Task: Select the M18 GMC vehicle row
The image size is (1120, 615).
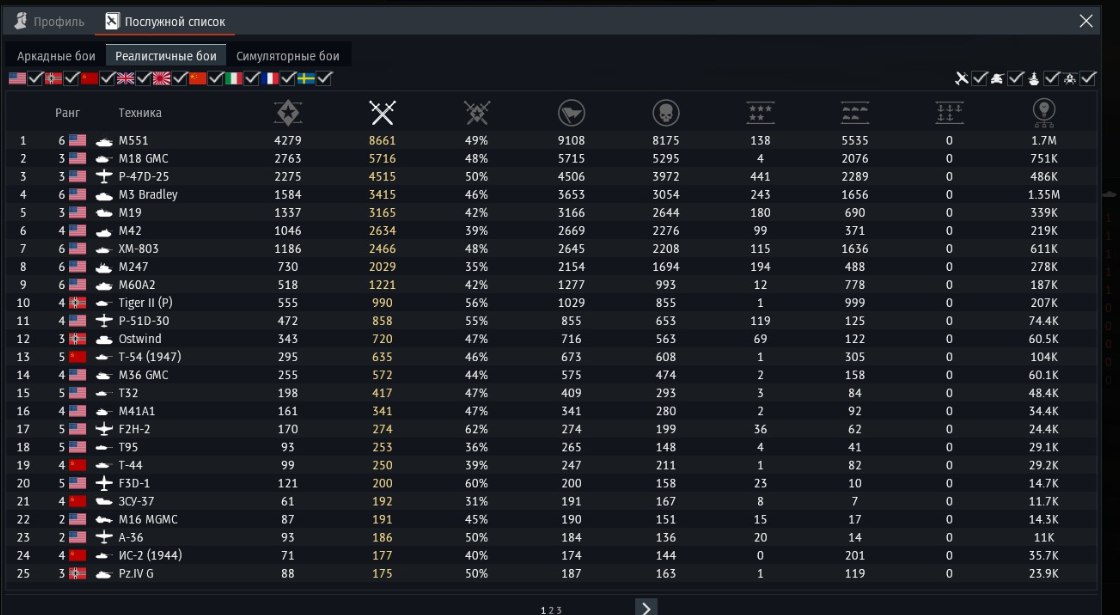Action: [551, 159]
